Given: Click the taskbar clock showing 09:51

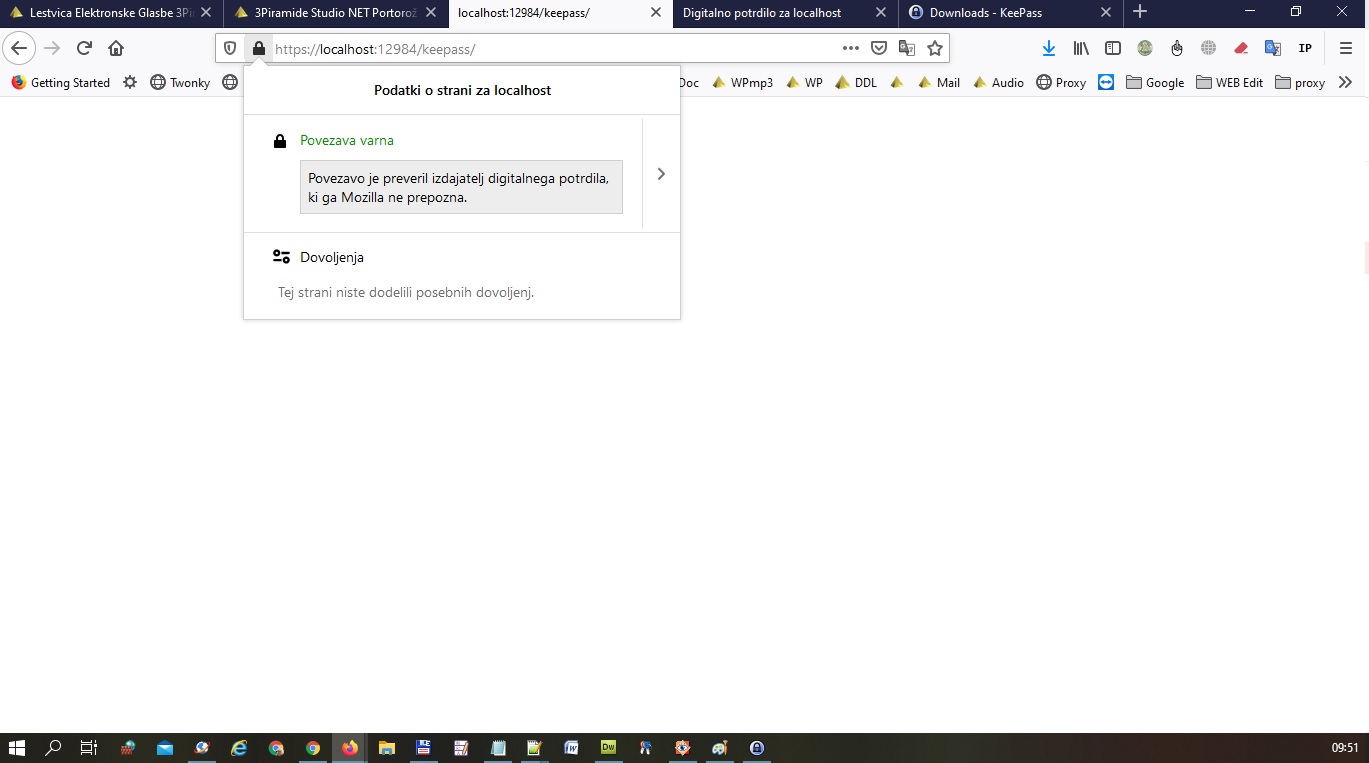Looking at the screenshot, I should [1345, 747].
